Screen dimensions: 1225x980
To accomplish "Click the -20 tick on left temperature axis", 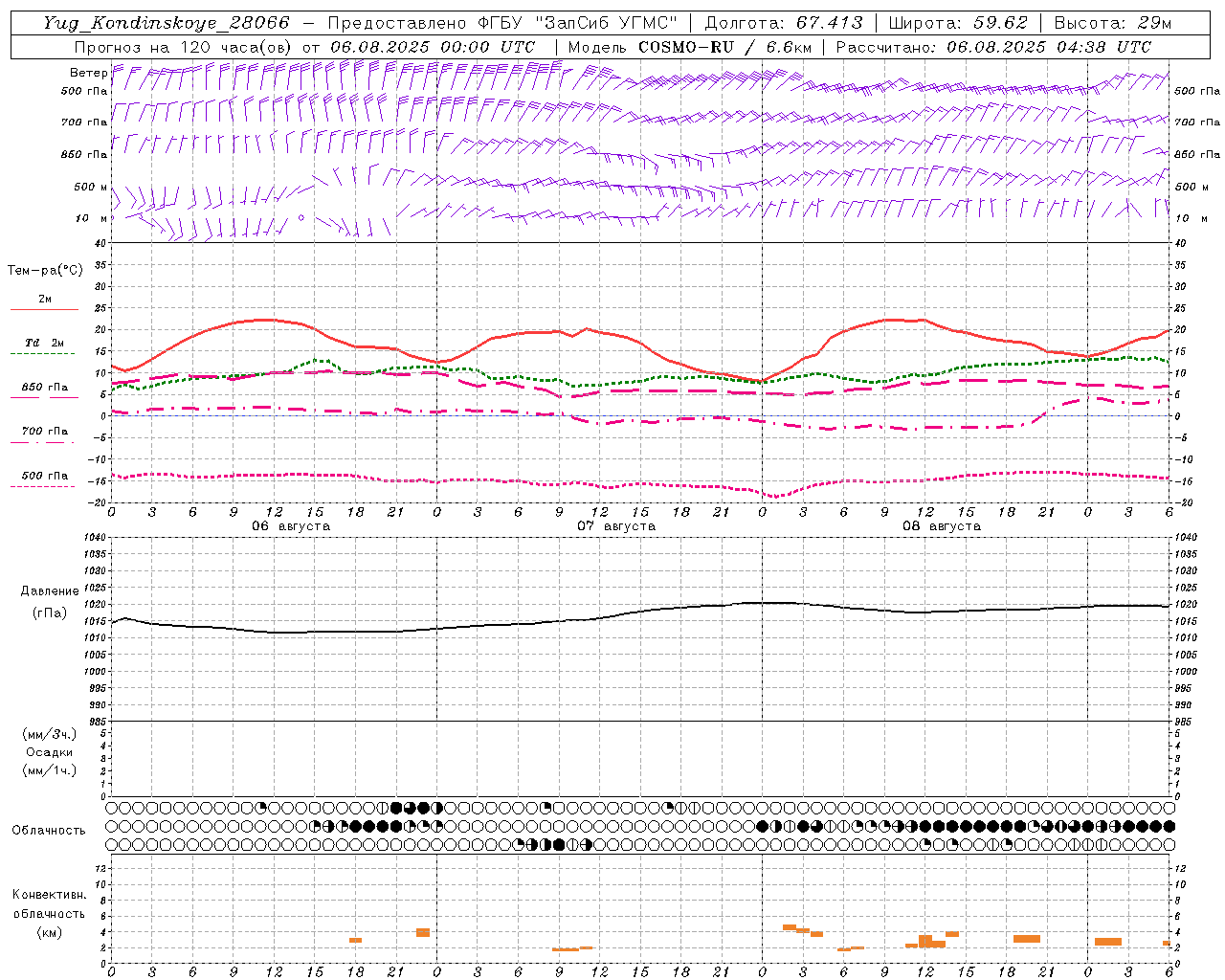I will click(99, 502).
